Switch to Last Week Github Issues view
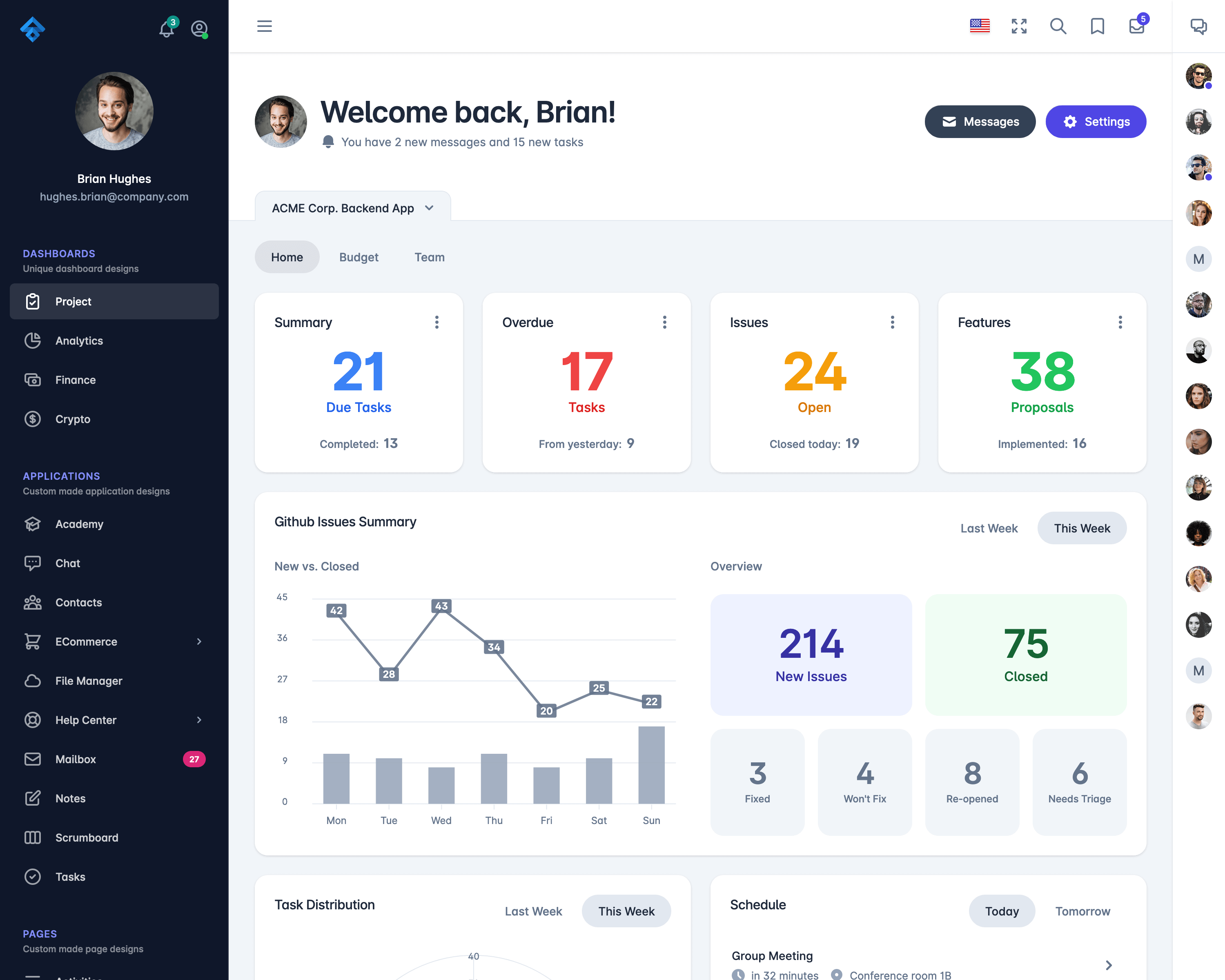 [989, 528]
